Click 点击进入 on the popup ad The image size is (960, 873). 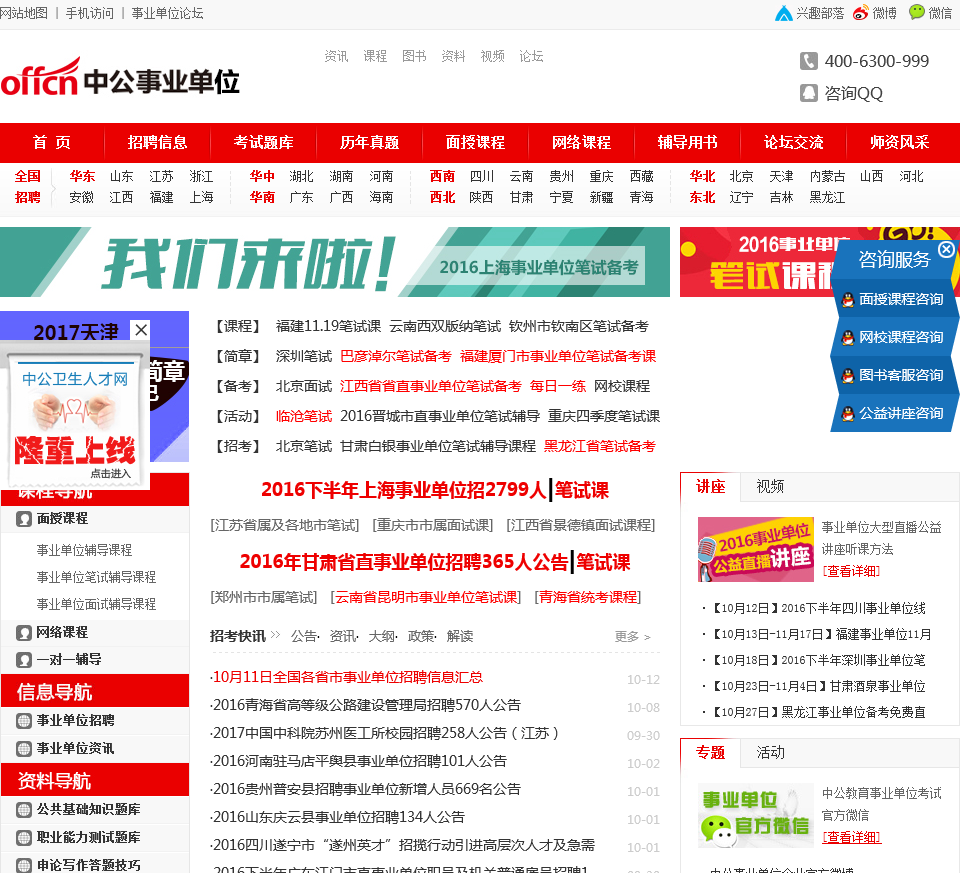coord(111,473)
